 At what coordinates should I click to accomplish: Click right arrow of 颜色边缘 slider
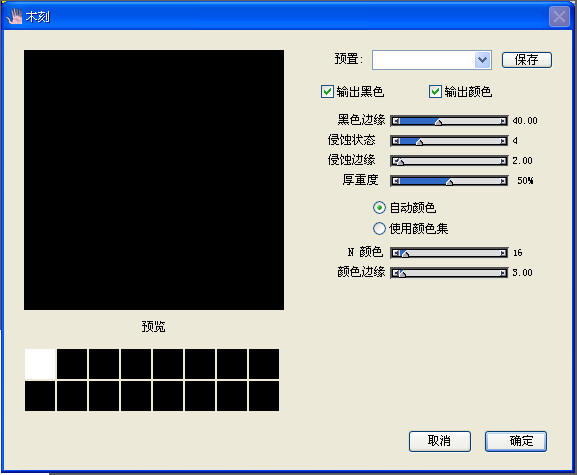(503, 273)
